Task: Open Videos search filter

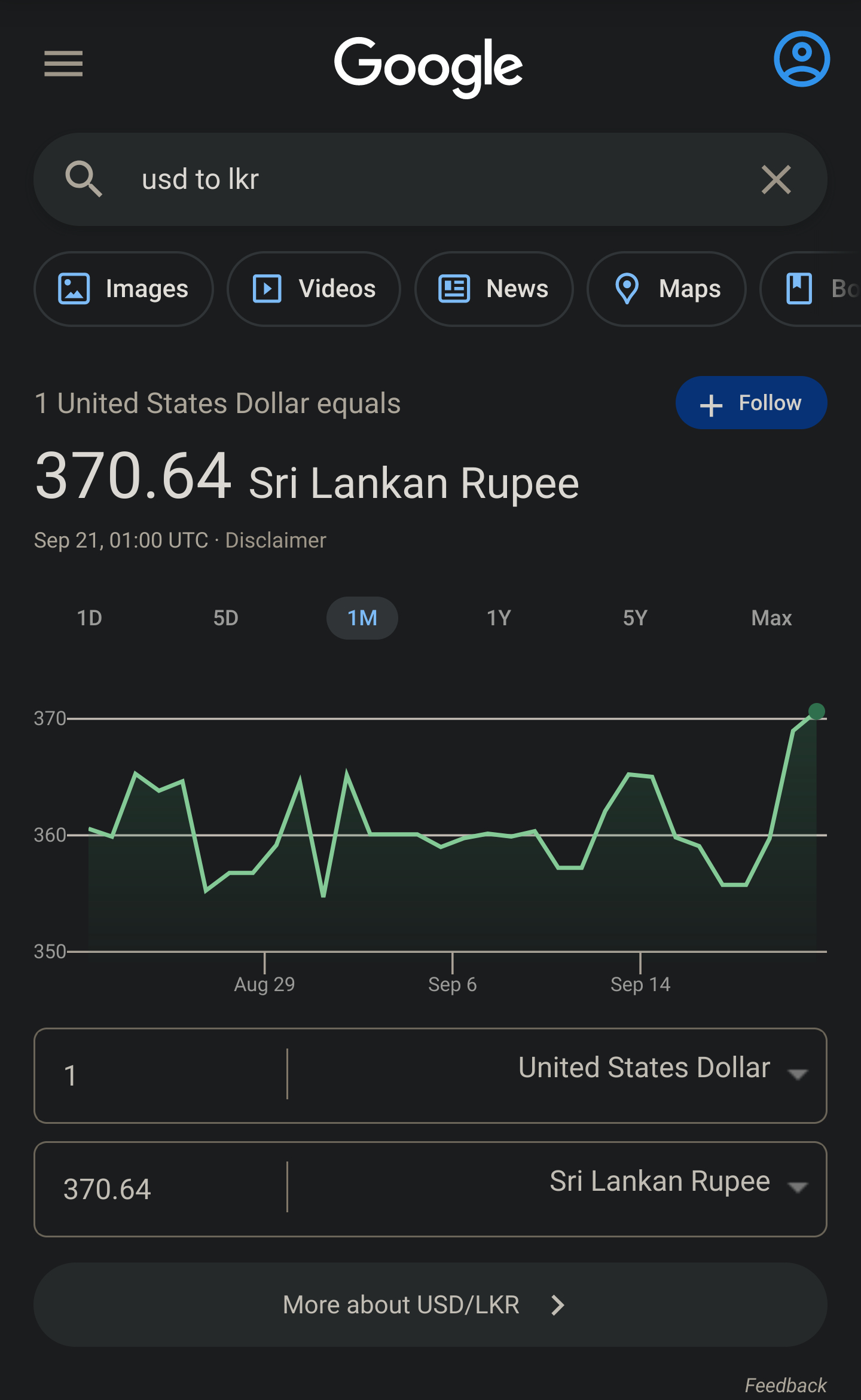Action: (314, 289)
